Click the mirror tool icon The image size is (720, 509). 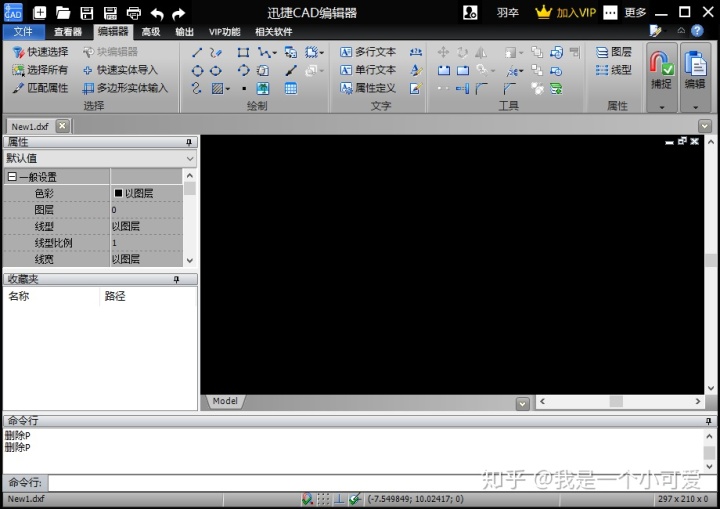481,52
